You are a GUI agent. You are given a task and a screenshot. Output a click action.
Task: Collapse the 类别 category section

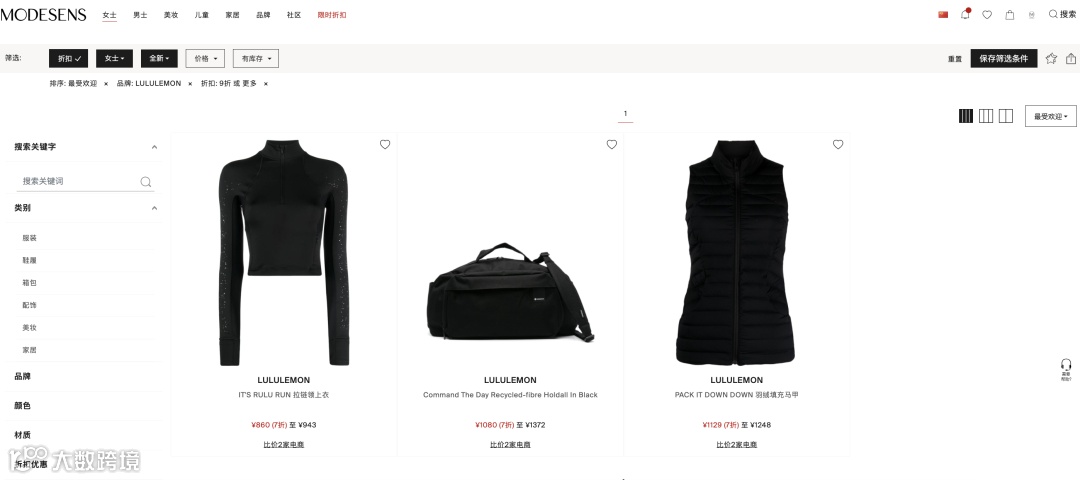pos(154,208)
